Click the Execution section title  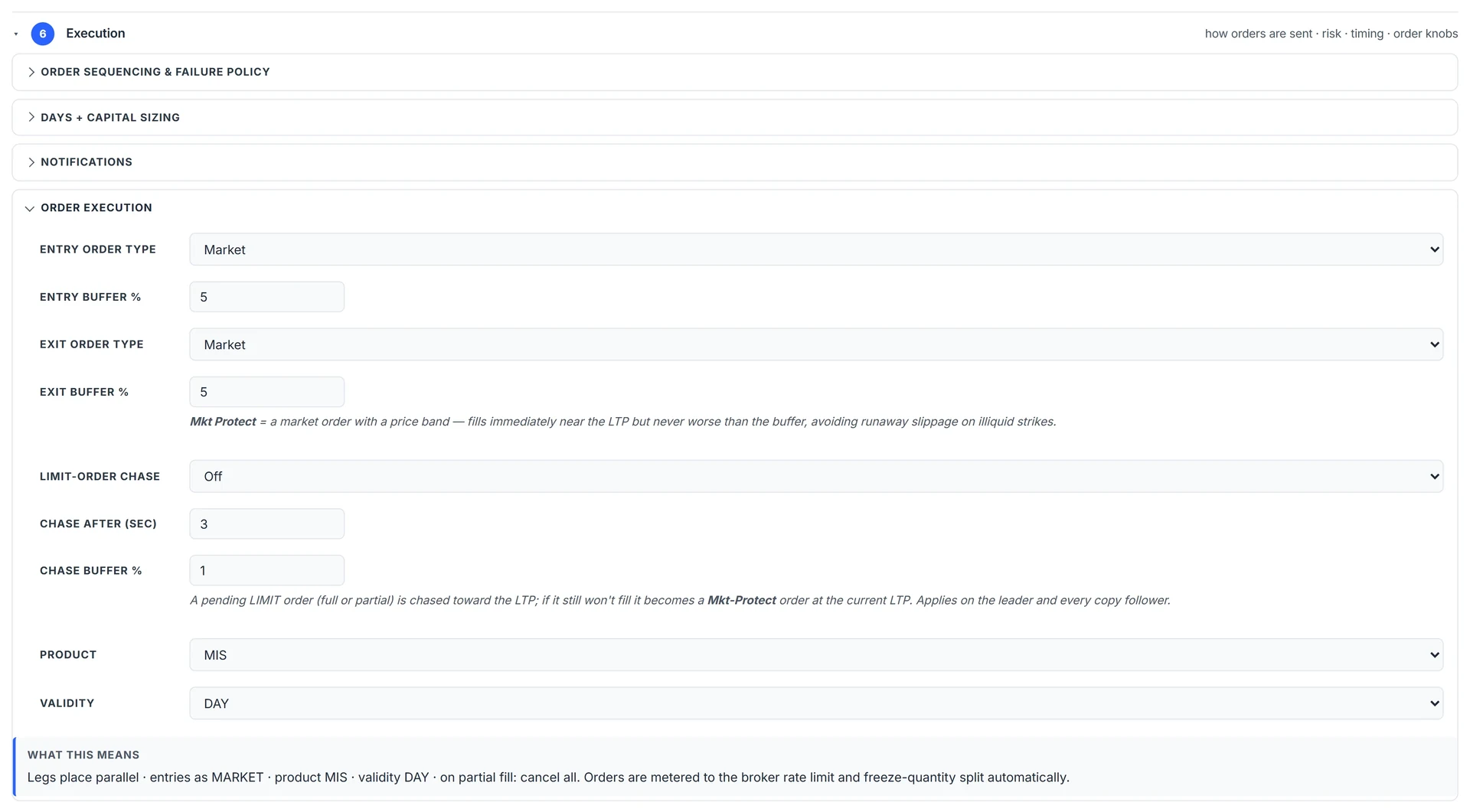(96, 34)
